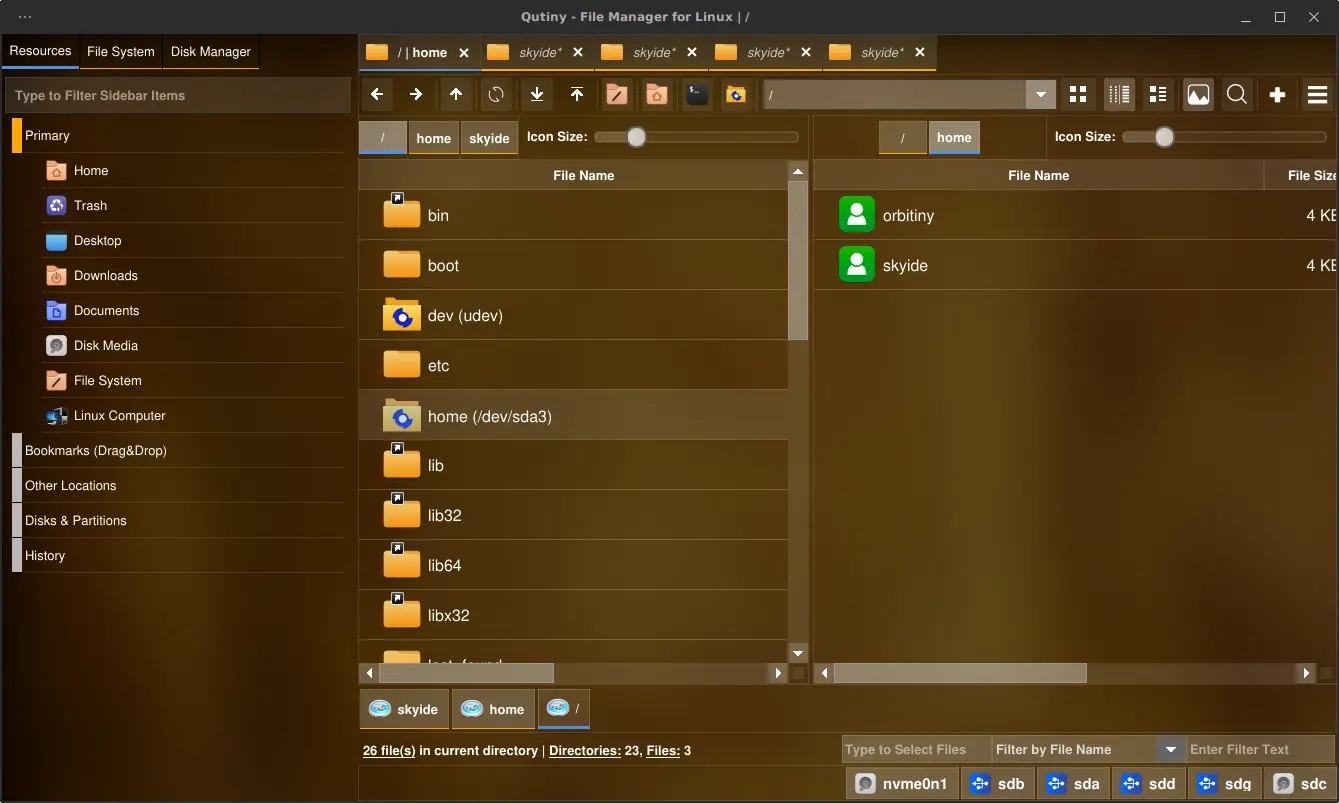Open the terminal from the toolbar
The image size is (1339, 803).
point(697,95)
